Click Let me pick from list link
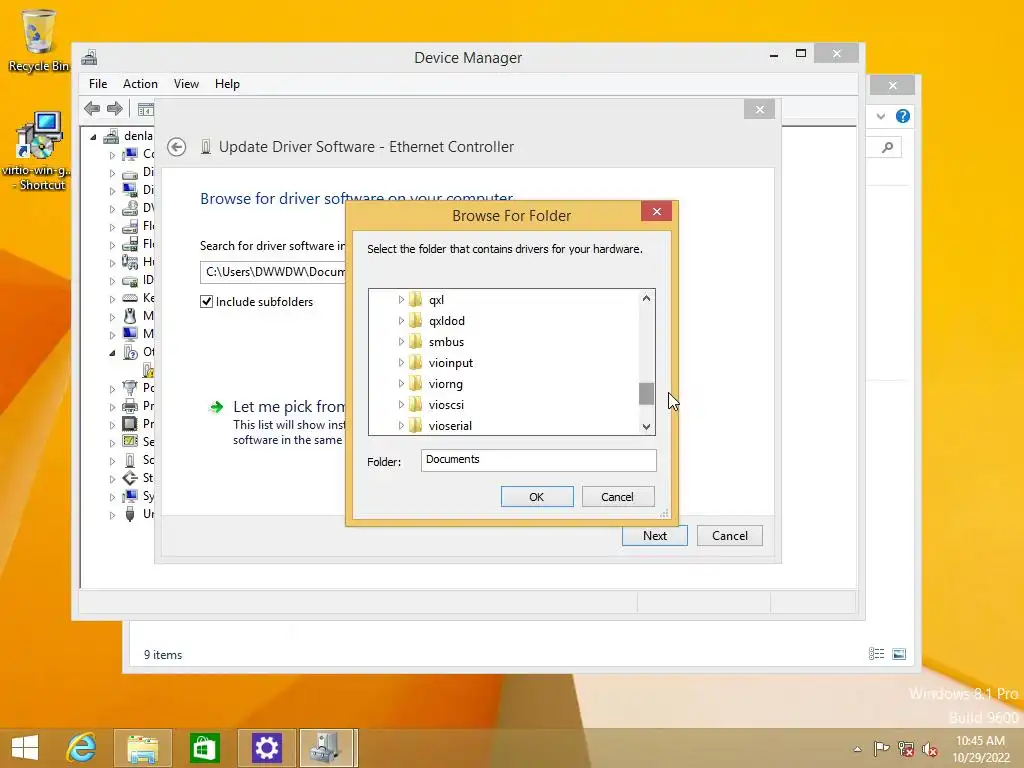 click(289, 407)
